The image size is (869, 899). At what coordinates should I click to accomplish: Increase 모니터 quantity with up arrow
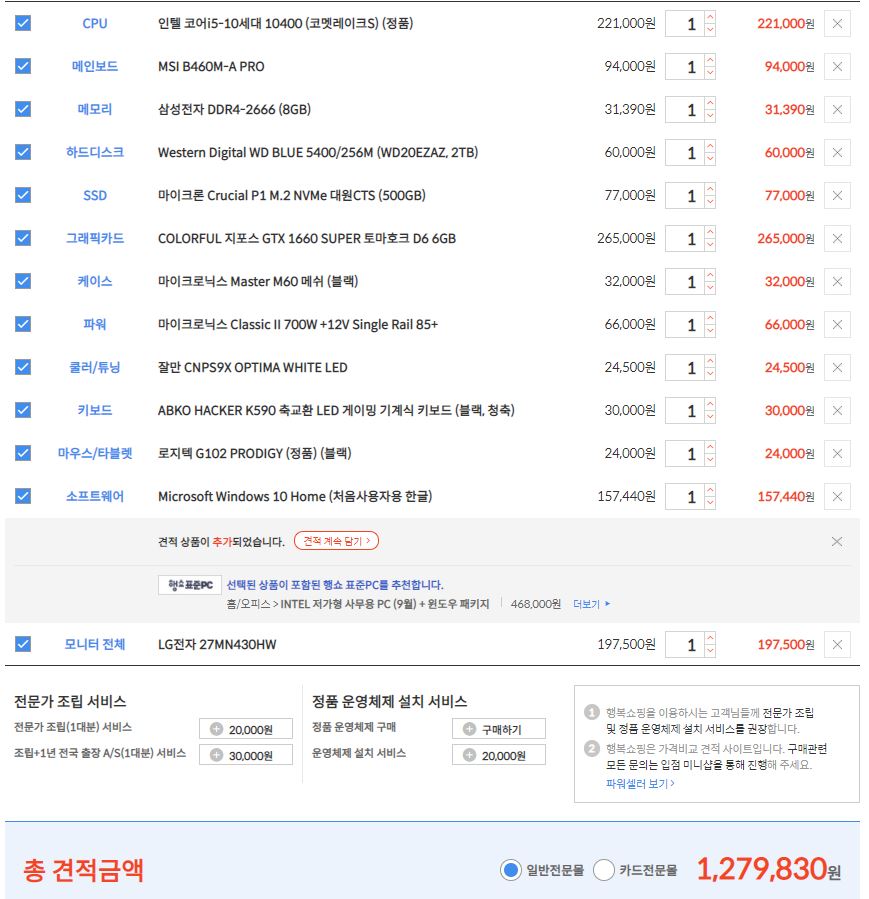click(710, 639)
